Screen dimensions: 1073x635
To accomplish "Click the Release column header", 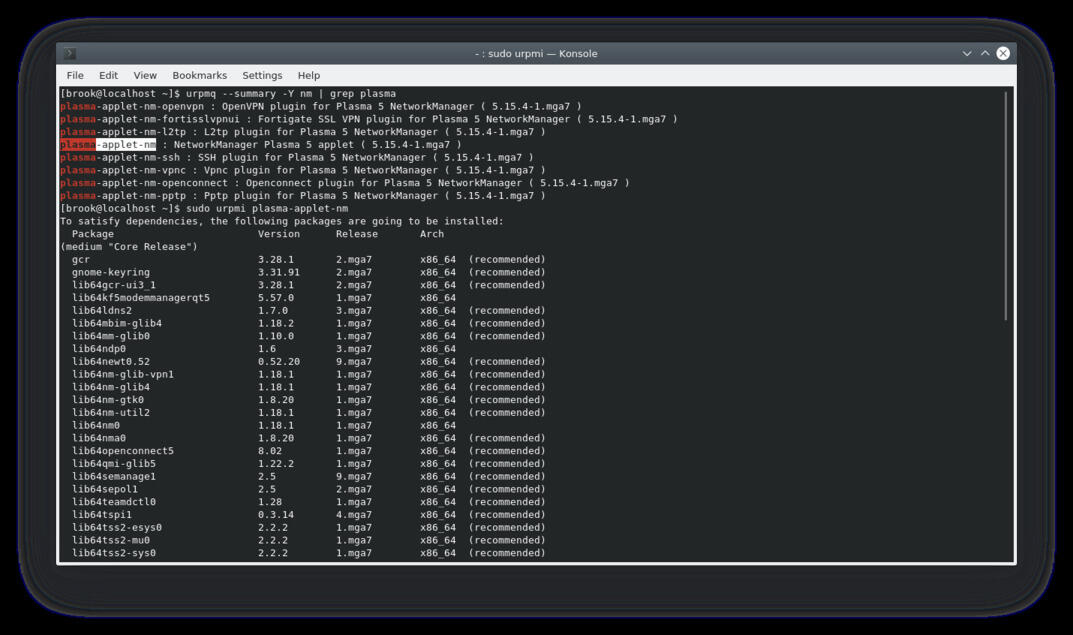I will click(357, 234).
